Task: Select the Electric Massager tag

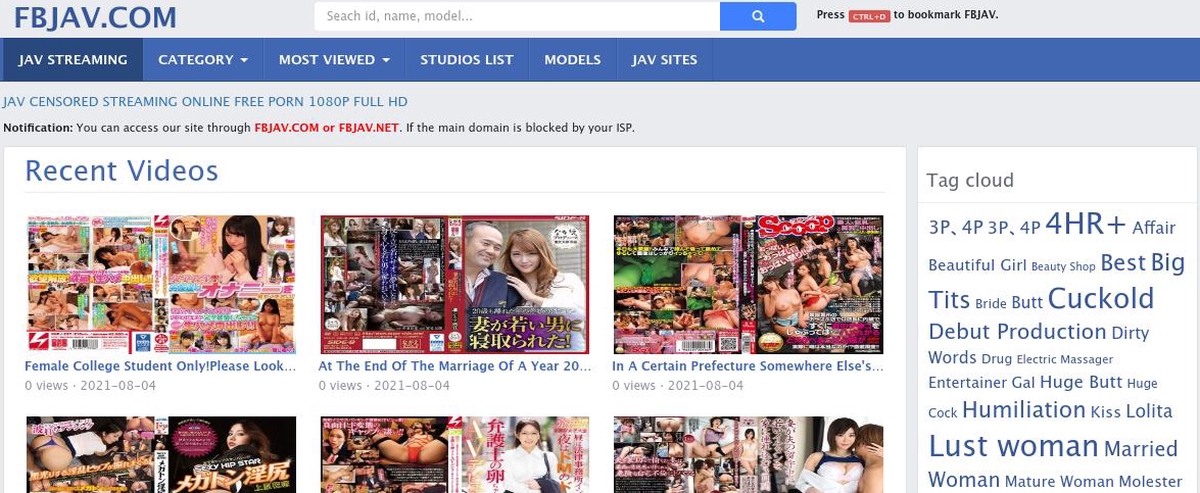Action: [x=1064, y=359]
